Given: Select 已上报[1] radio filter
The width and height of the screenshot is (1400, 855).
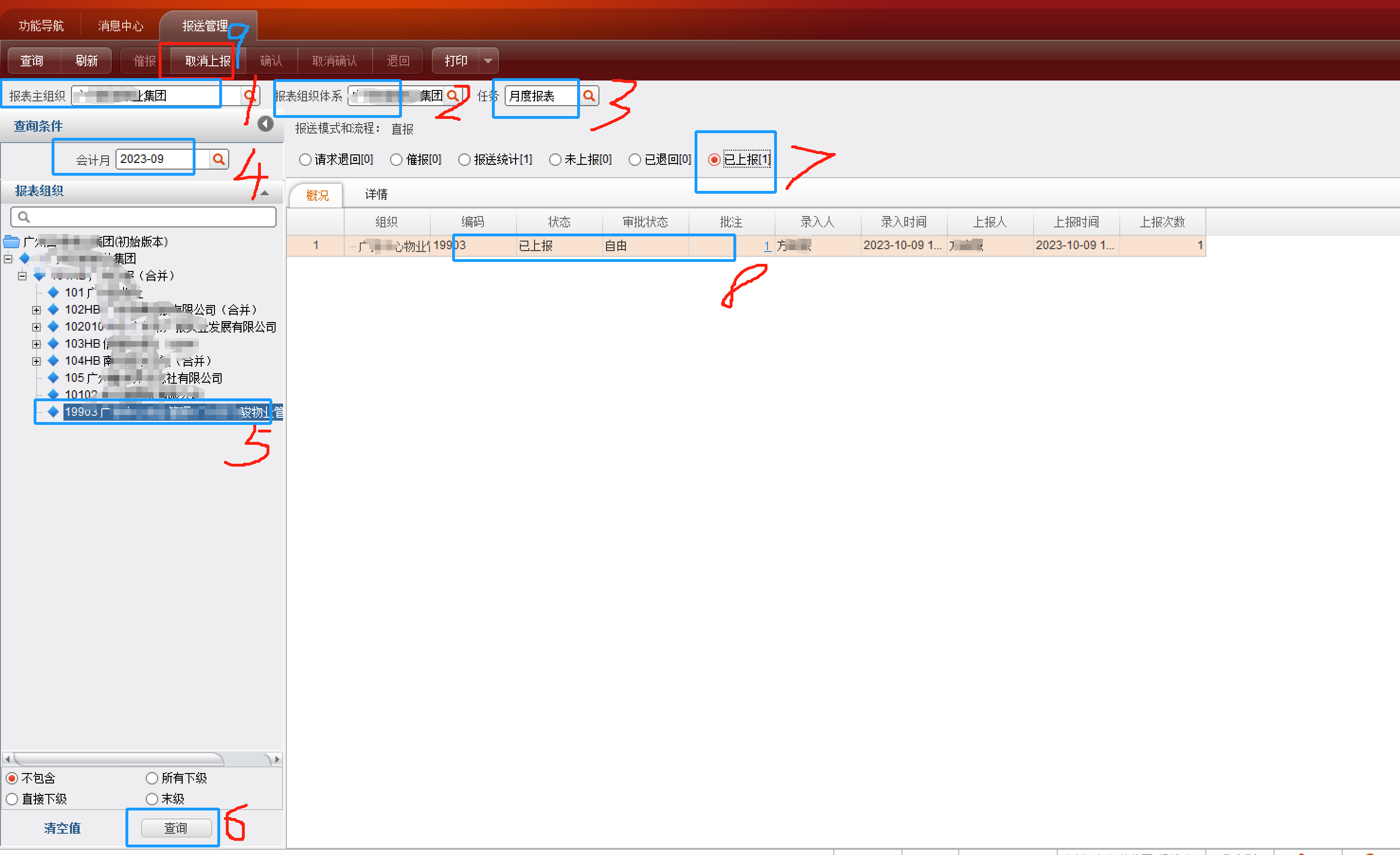Looking at the screenshot, I should click(714, 160).
